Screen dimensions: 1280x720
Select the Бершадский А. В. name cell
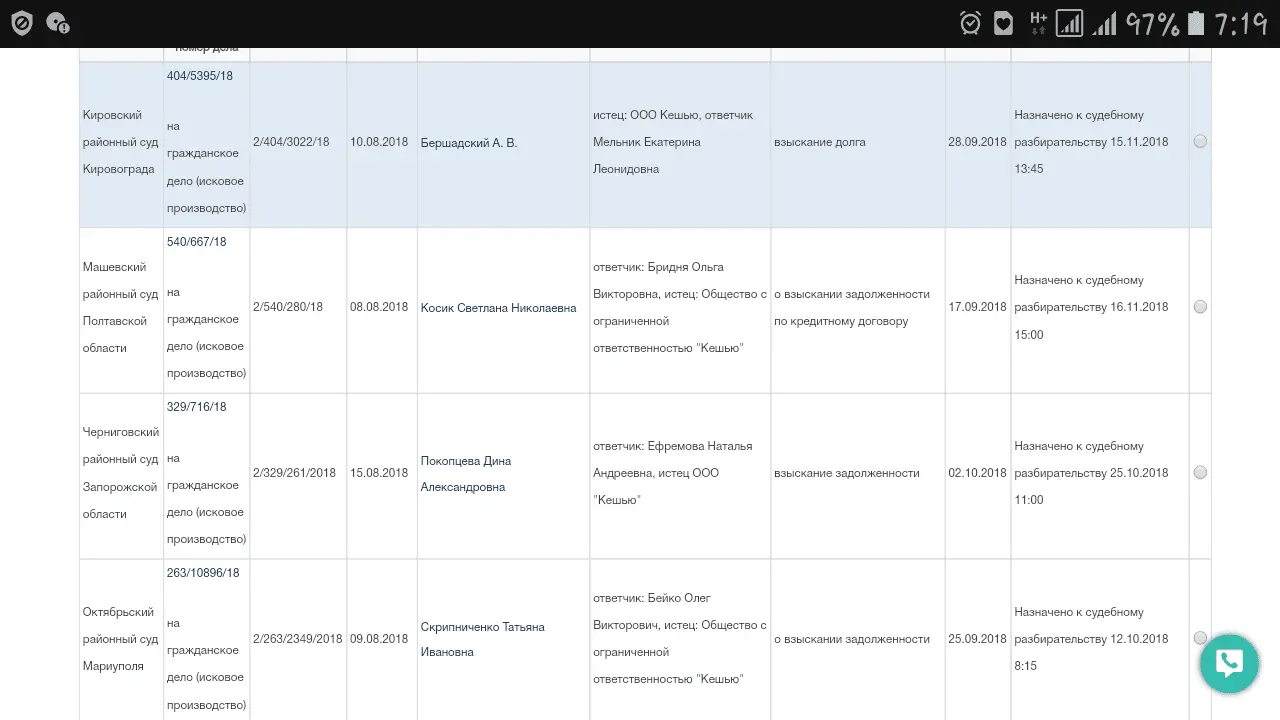467,142
